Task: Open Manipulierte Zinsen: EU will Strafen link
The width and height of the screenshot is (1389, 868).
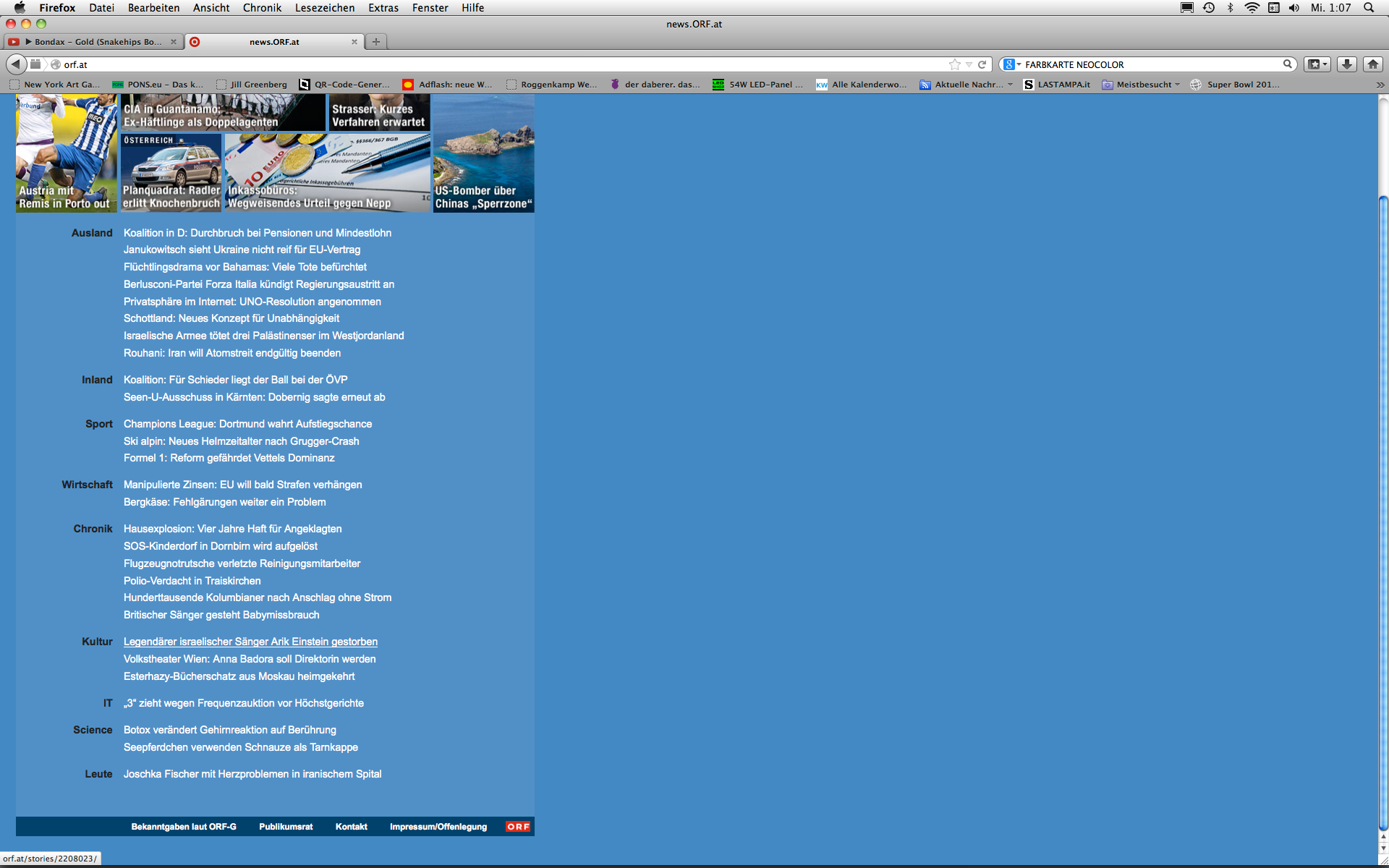Action: (243, 485)
